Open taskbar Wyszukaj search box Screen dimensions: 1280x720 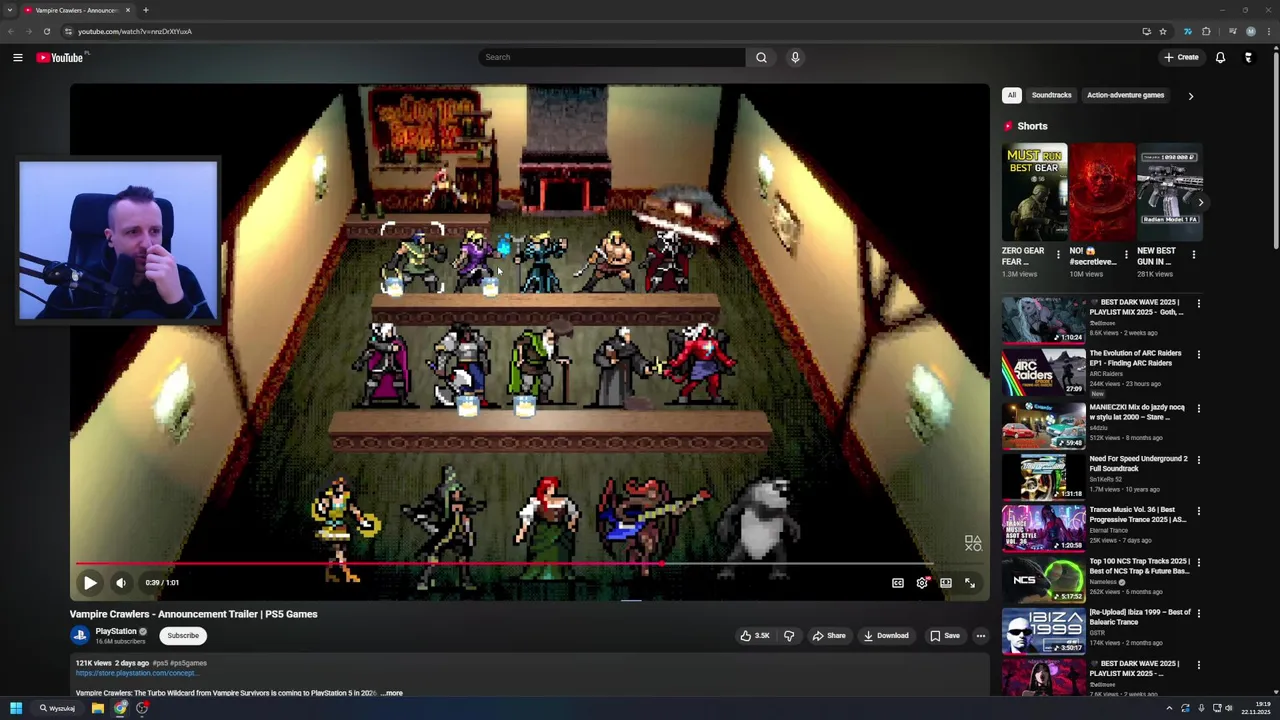(59, 708)
